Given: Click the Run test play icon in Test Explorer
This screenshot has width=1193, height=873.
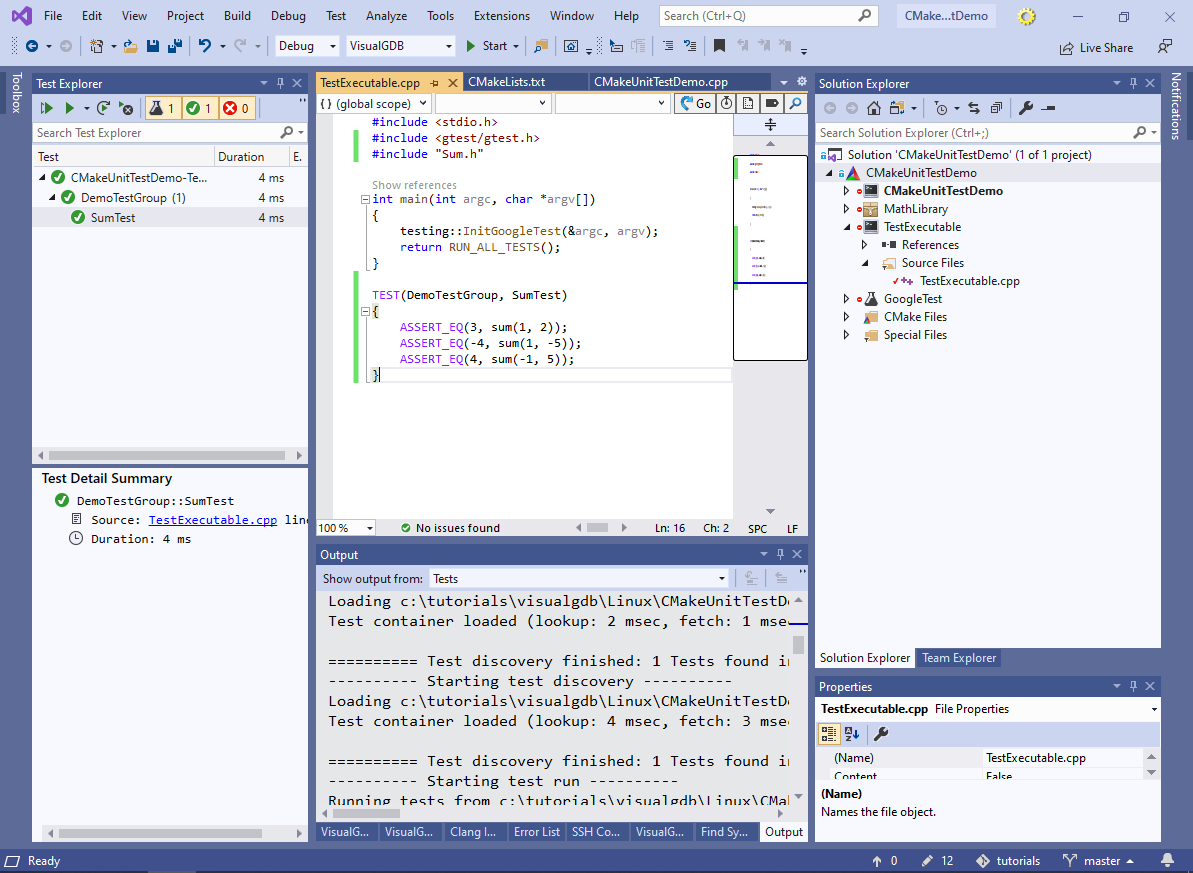Looking at the screenshot, I should pyautogui.click(x=69, y=108).
